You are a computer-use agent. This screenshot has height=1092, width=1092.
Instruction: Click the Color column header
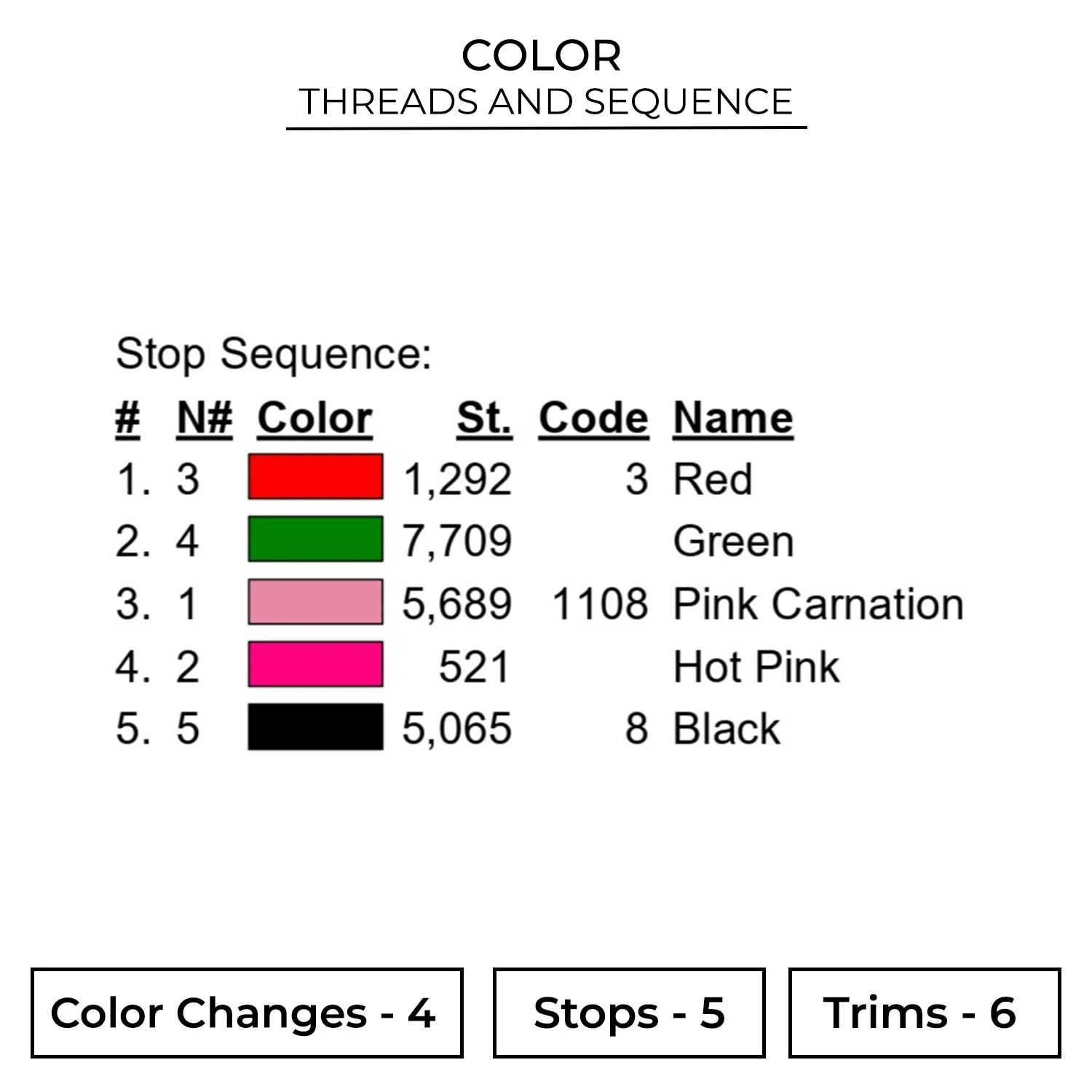pyautogui.click(x=314, y=419)
